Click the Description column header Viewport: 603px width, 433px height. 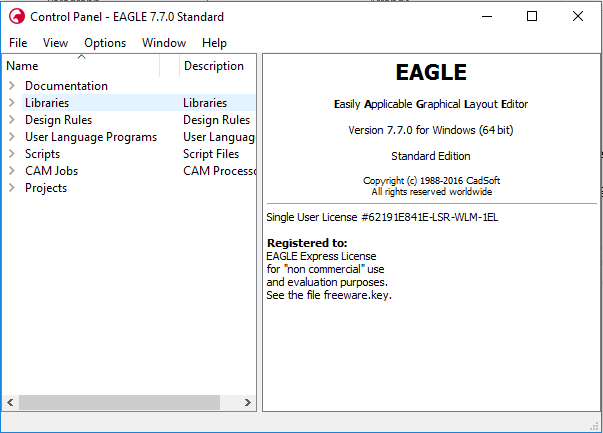point(214,66)
